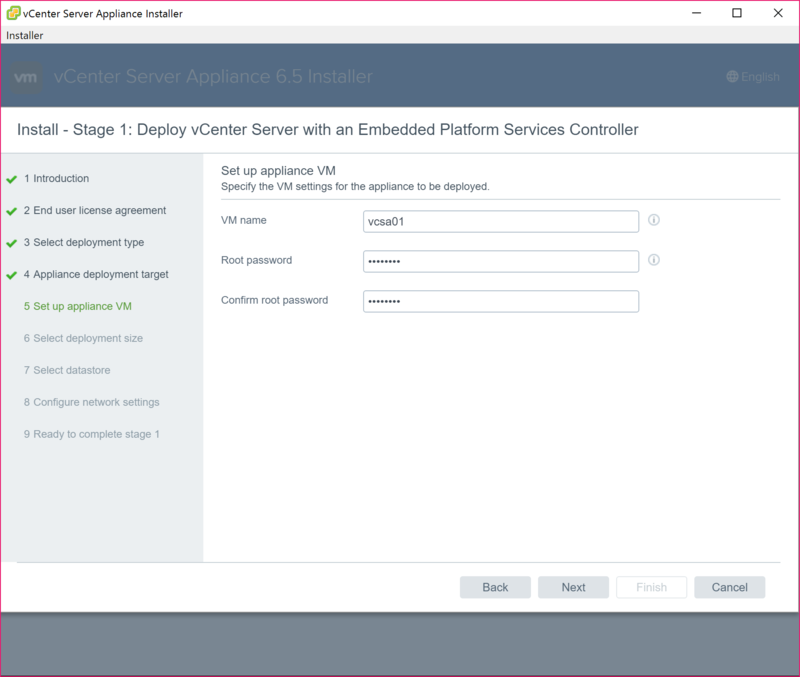Maximize the installer window
The height and width of the screenshot is (677, 800).
coord(737,13)
